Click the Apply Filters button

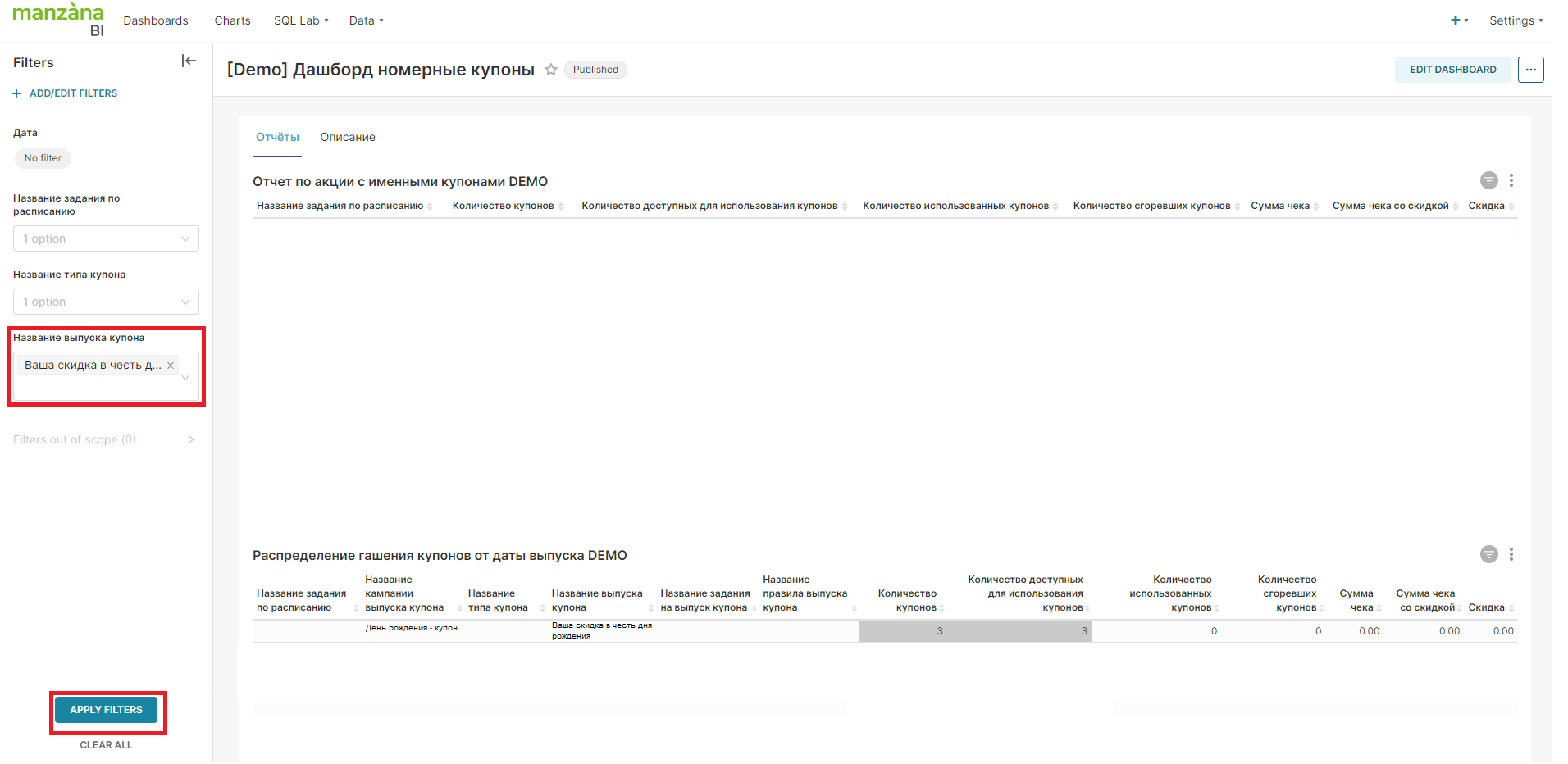click(x=106, y=710)
